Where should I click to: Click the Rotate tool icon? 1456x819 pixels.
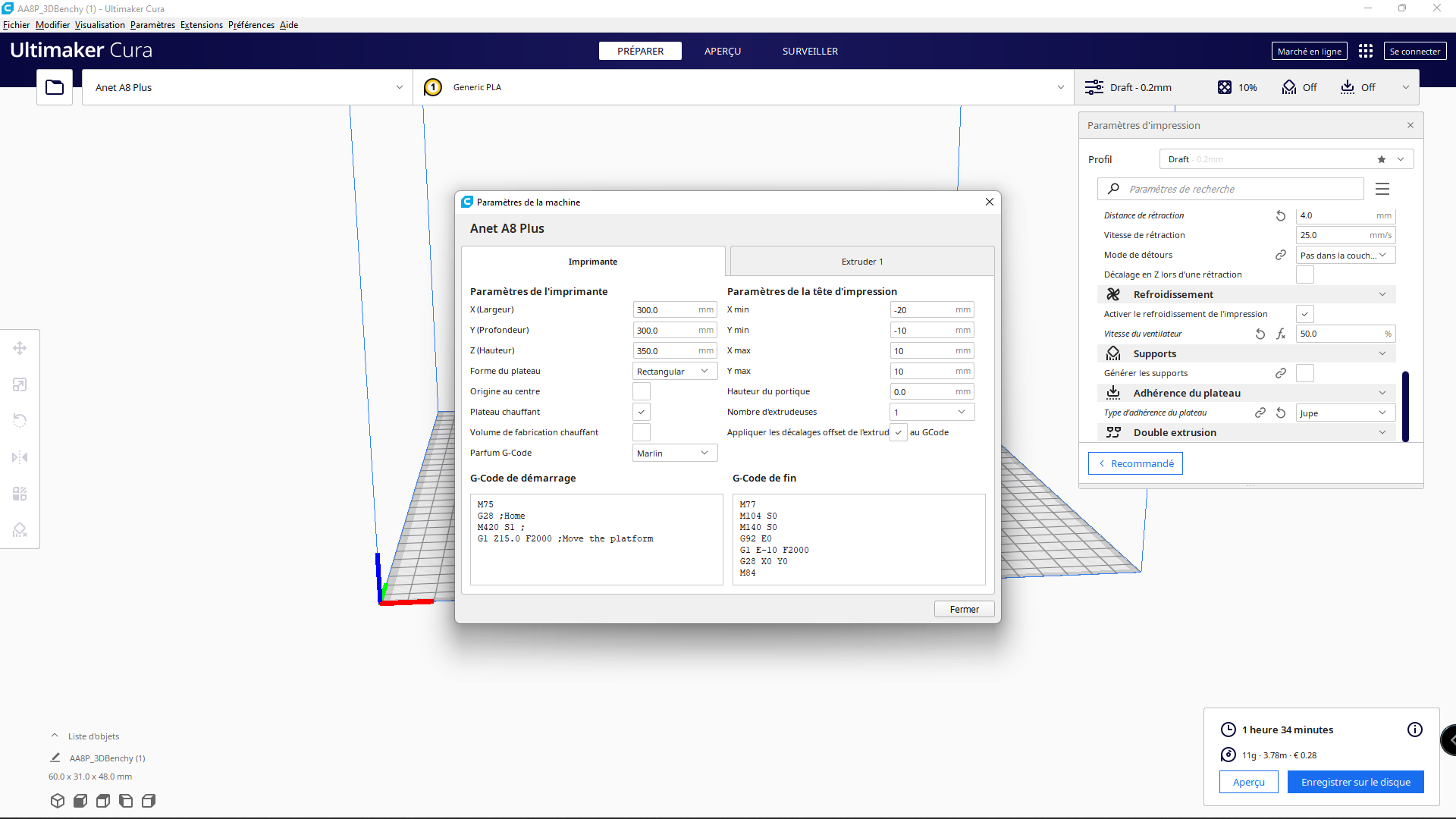20,421
